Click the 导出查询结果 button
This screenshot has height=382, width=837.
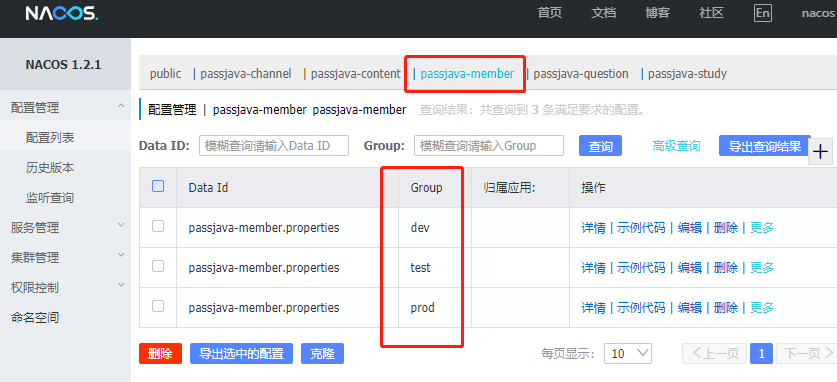[765, 146]
